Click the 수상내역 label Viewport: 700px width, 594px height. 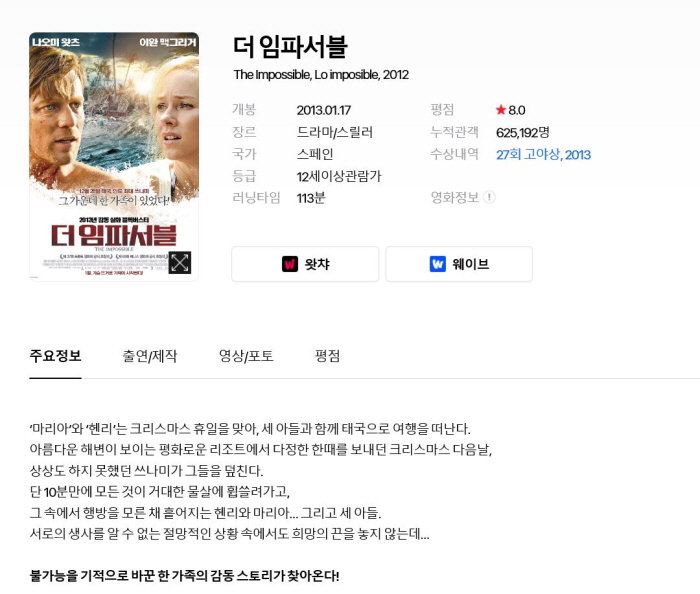click(x=454, y=154)
